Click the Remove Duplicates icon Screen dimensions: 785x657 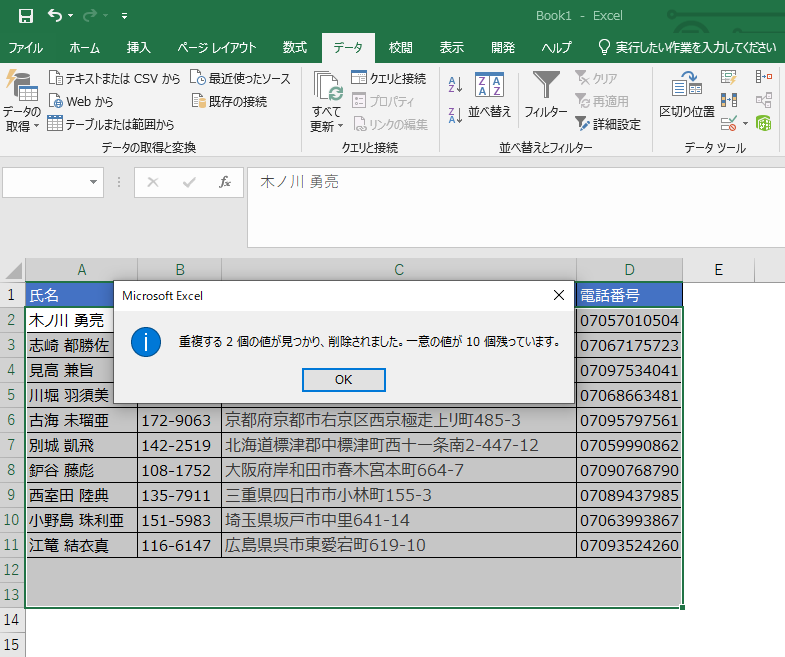tap(728, 100)
